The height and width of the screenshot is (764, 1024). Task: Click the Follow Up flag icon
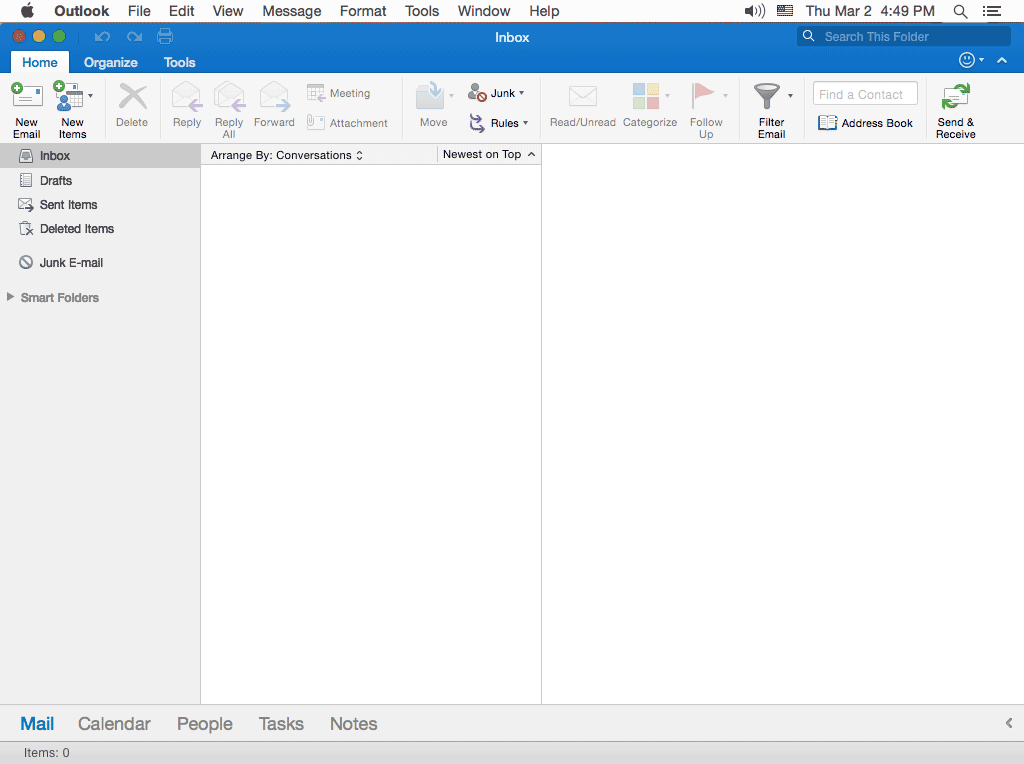[703, 96]
